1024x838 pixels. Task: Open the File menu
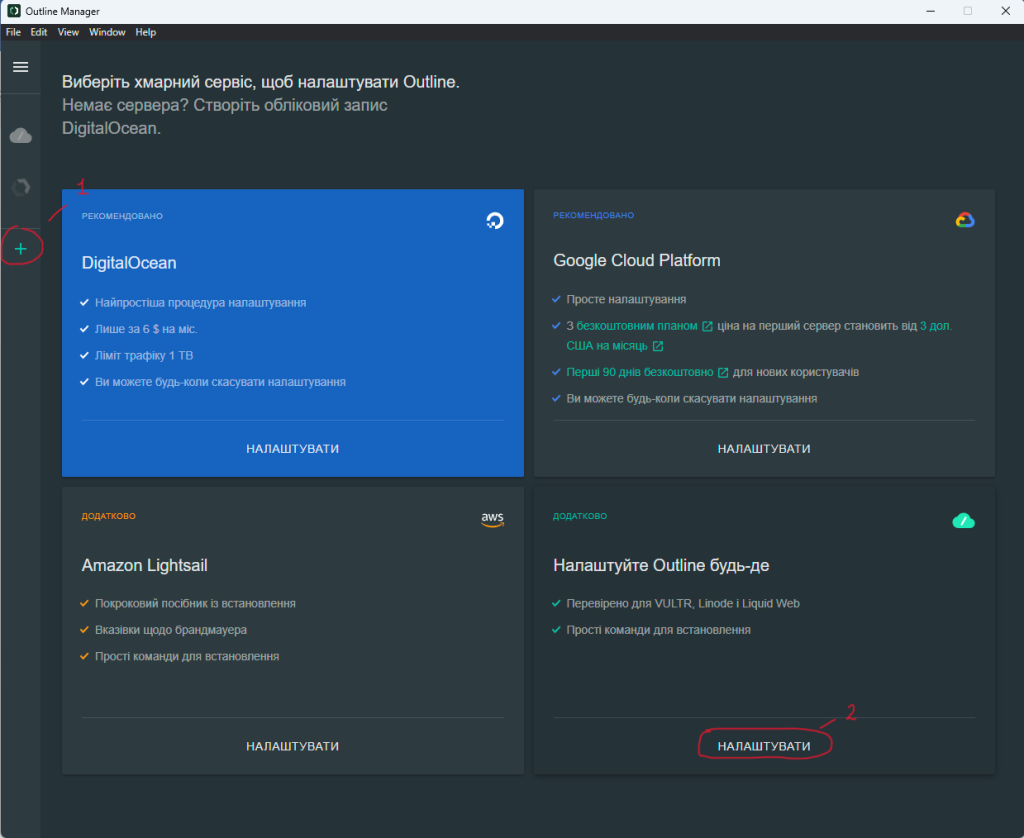click(x=13, y=32)
